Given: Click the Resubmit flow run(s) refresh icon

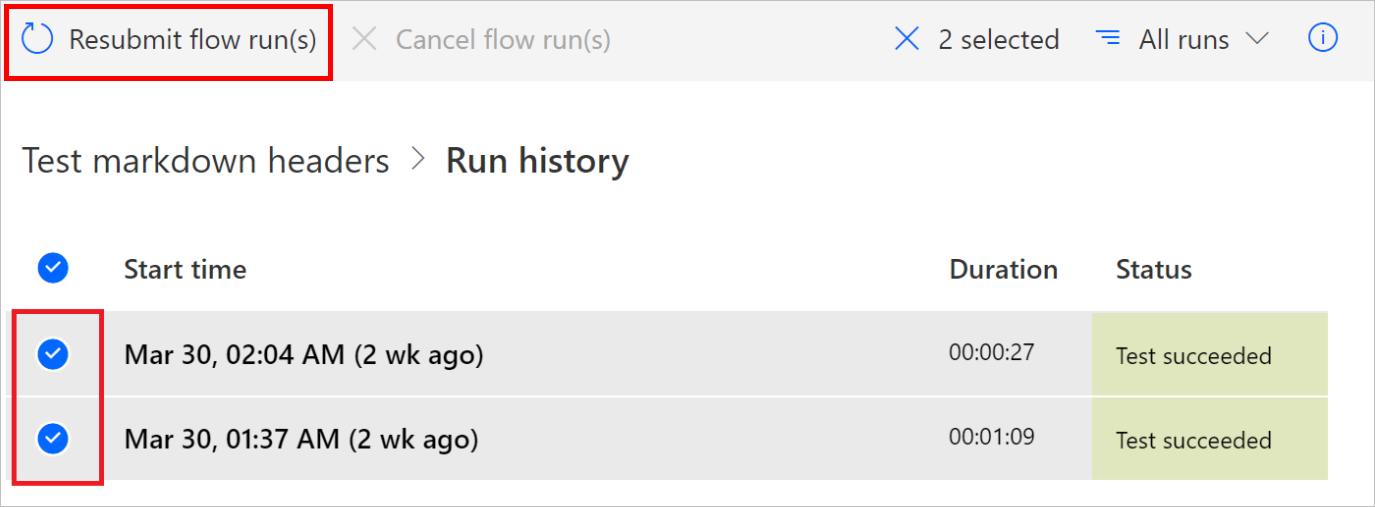Looking at the screenshot, I should point(37,40).
